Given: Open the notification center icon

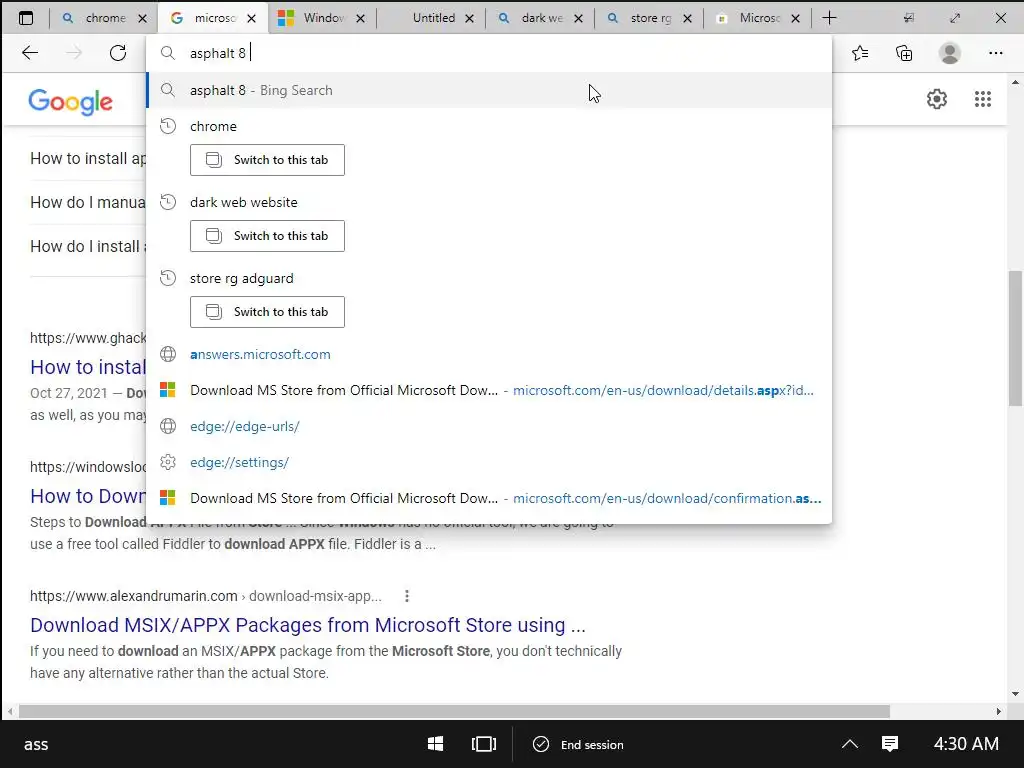Looking at the screenshot, I should [890, 744].
